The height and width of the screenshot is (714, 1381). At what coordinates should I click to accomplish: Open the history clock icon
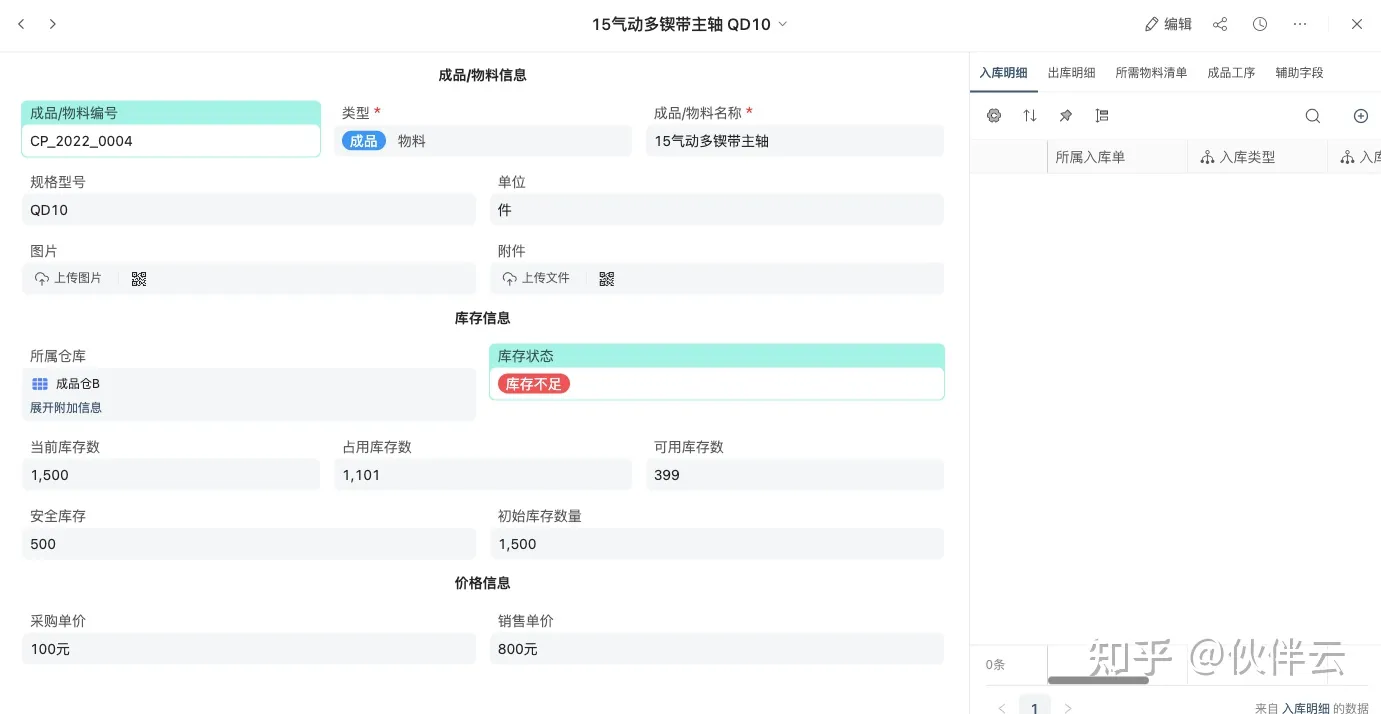(1260, 24)
